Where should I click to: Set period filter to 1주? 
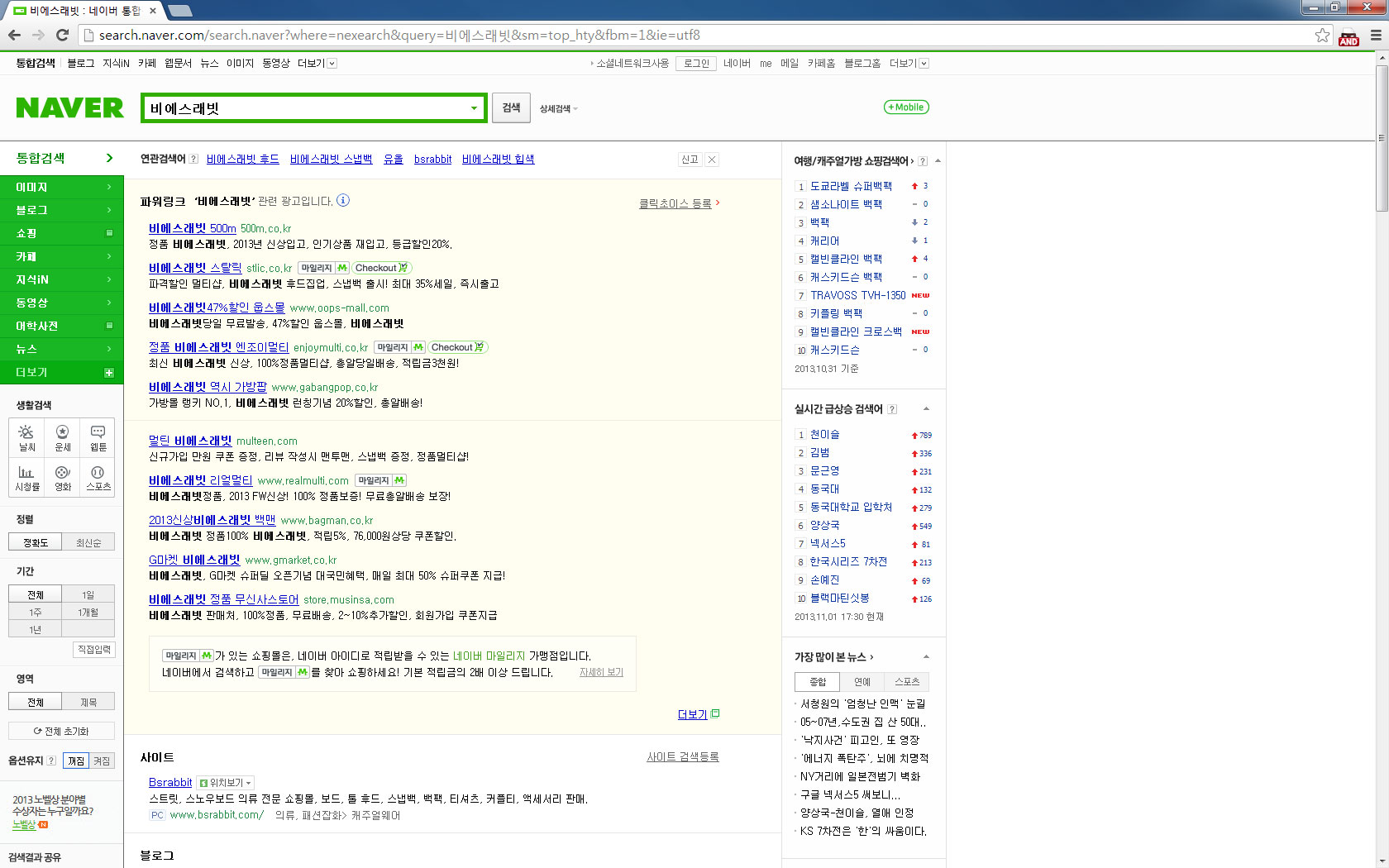click(36, 612)
